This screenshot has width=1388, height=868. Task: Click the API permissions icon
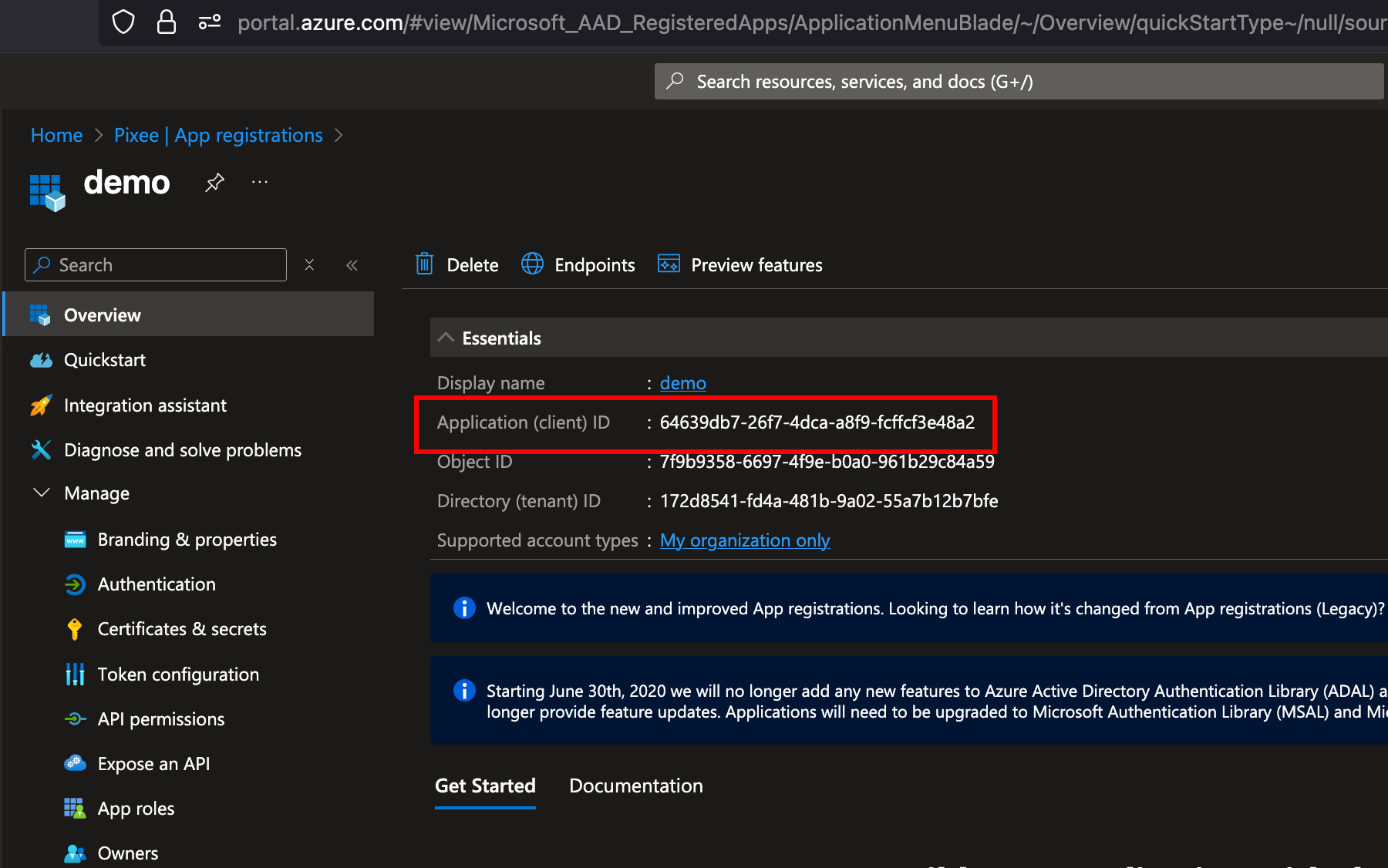[x=75, y=718]
